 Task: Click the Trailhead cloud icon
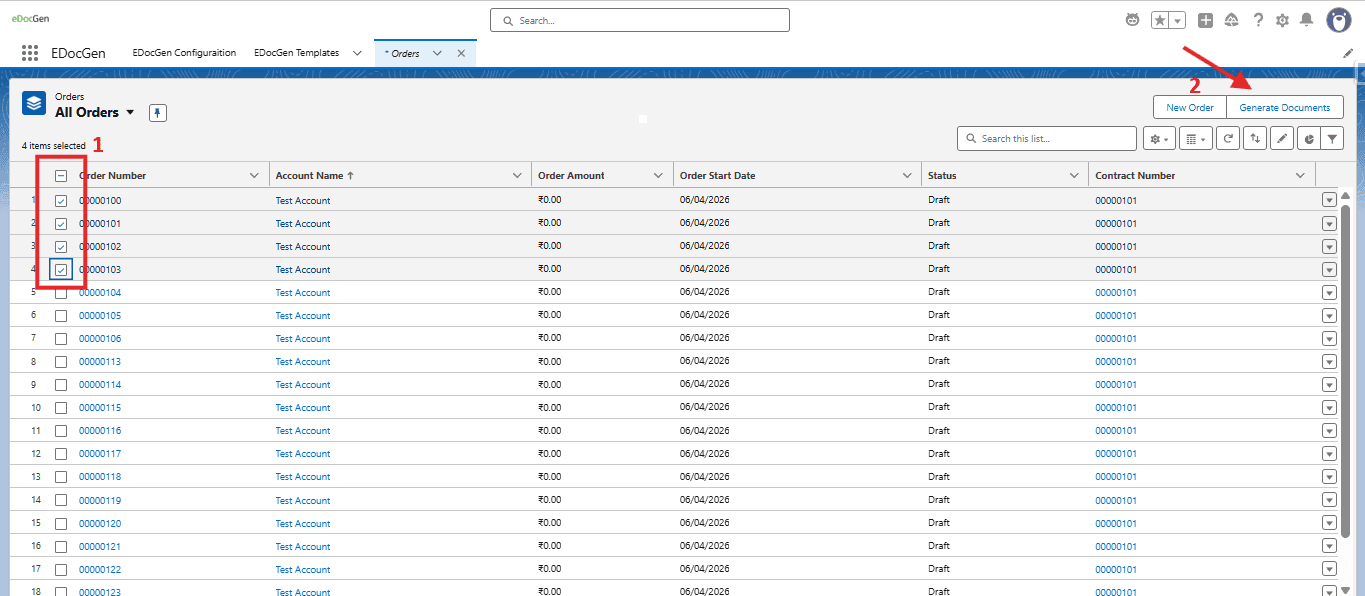point(1232,20)
